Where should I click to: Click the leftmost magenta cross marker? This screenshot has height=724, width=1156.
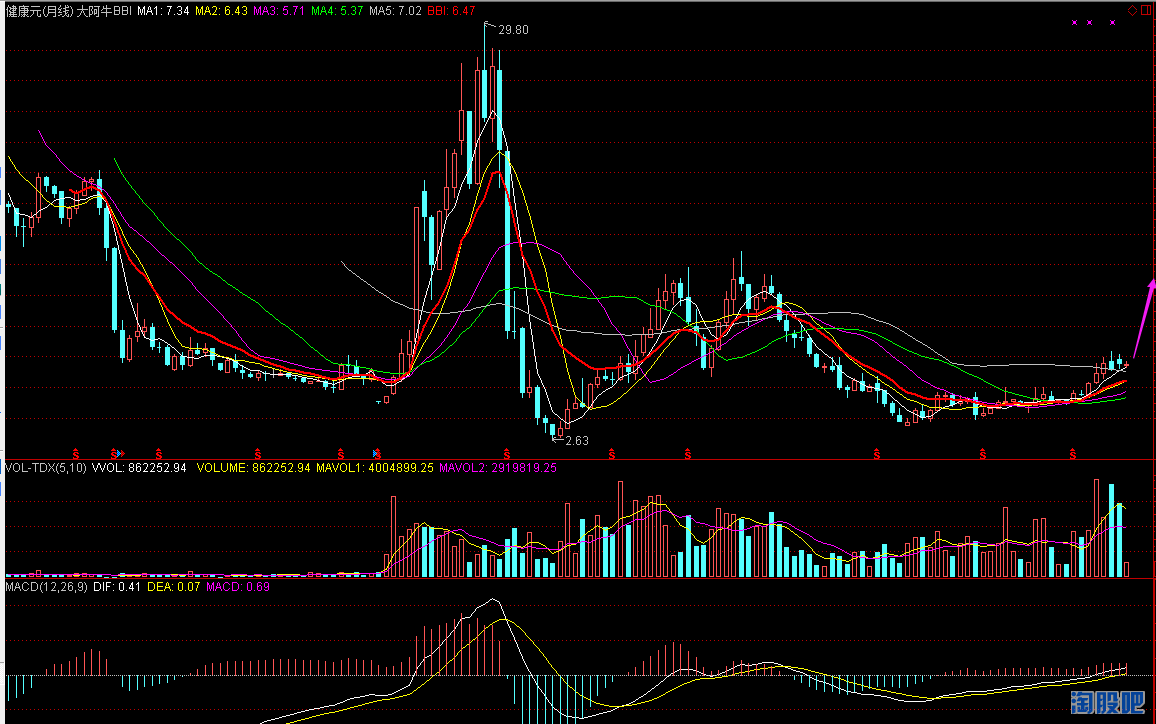click(x=1074, y=23)
